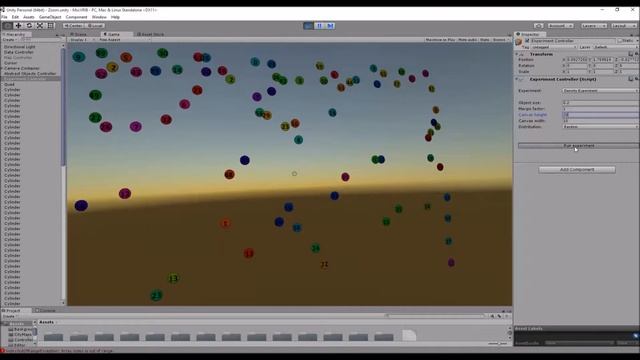Open the Gizmos dropdown
This screenshot has width=640, height=360.
[x=500, y=40]
